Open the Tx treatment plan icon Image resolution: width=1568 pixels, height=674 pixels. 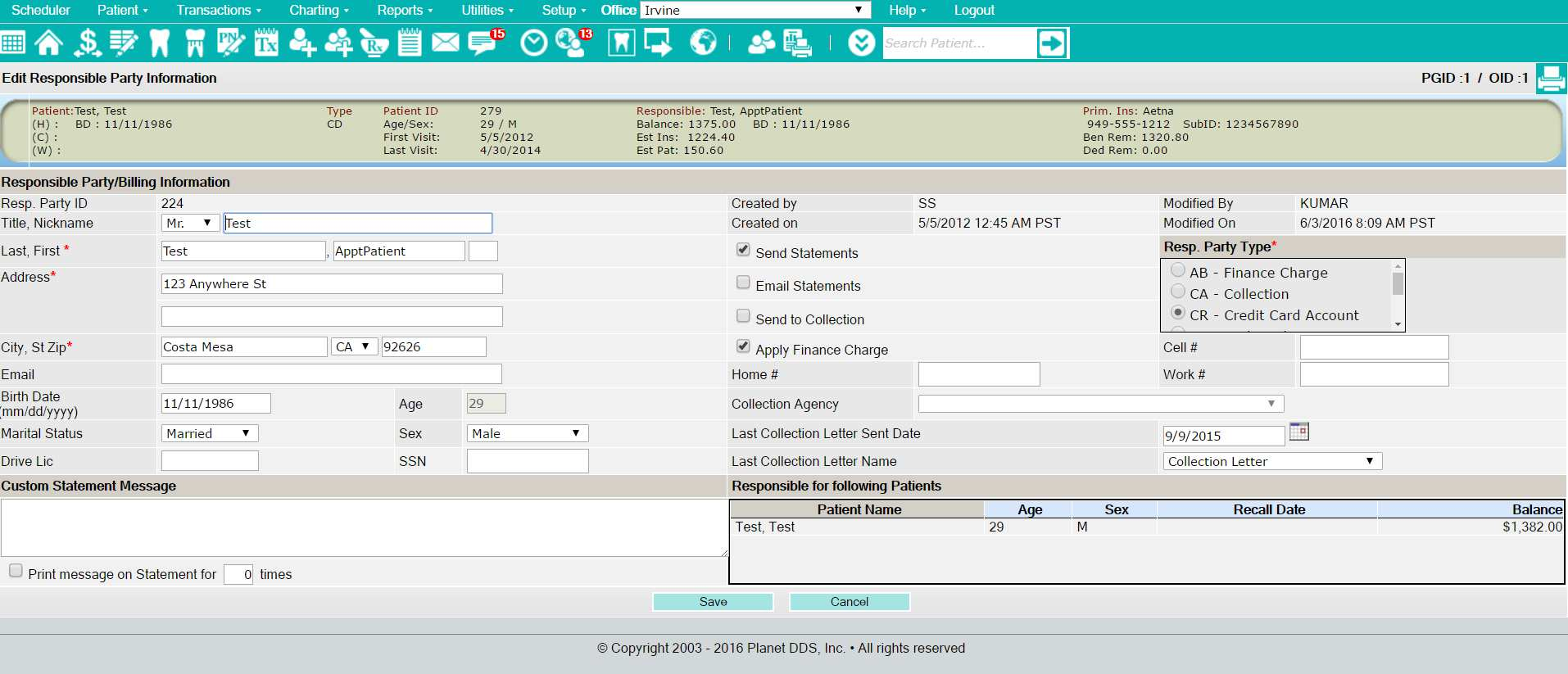[266, 43]
